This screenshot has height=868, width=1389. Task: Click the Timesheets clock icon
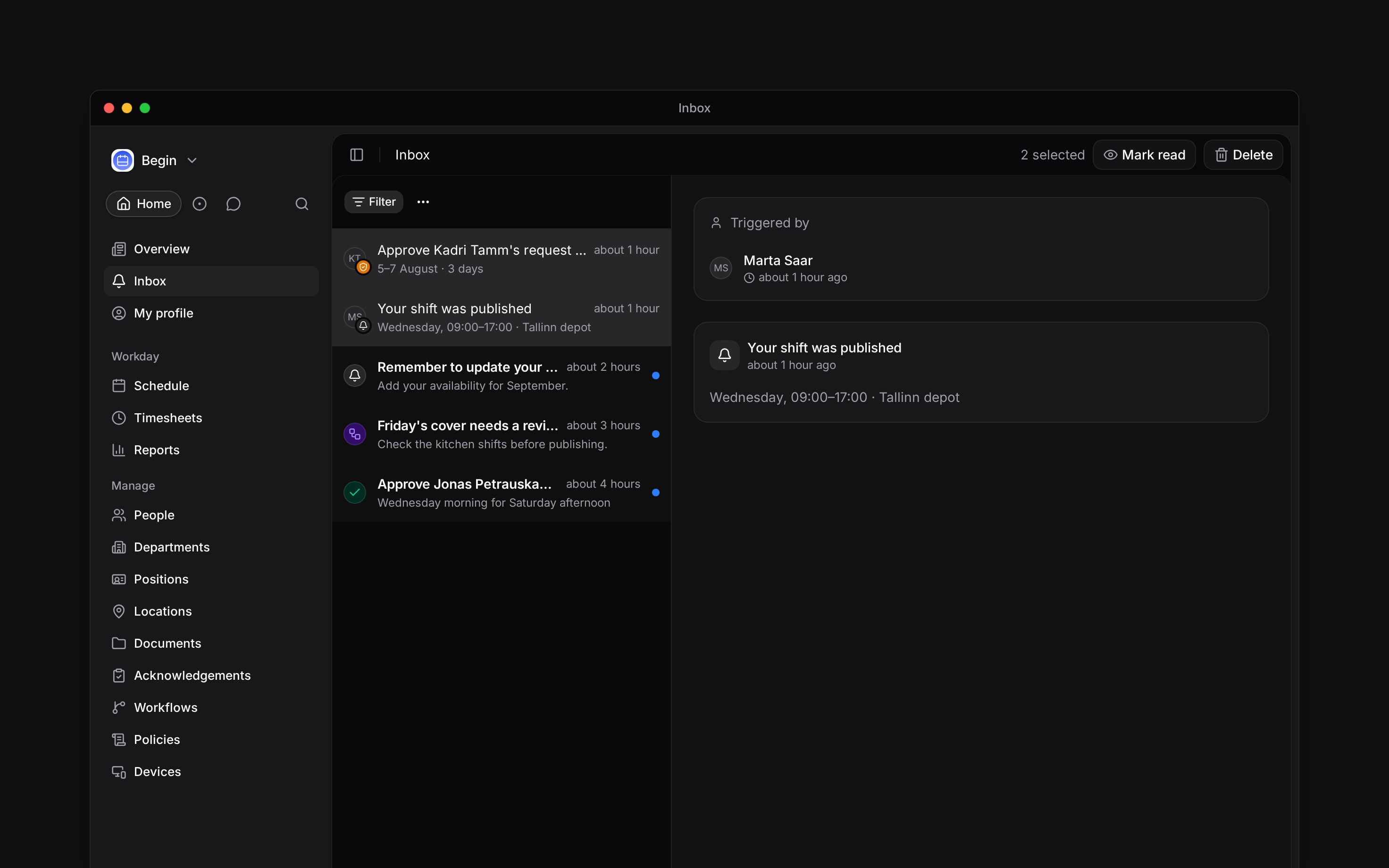click(119, 418)
